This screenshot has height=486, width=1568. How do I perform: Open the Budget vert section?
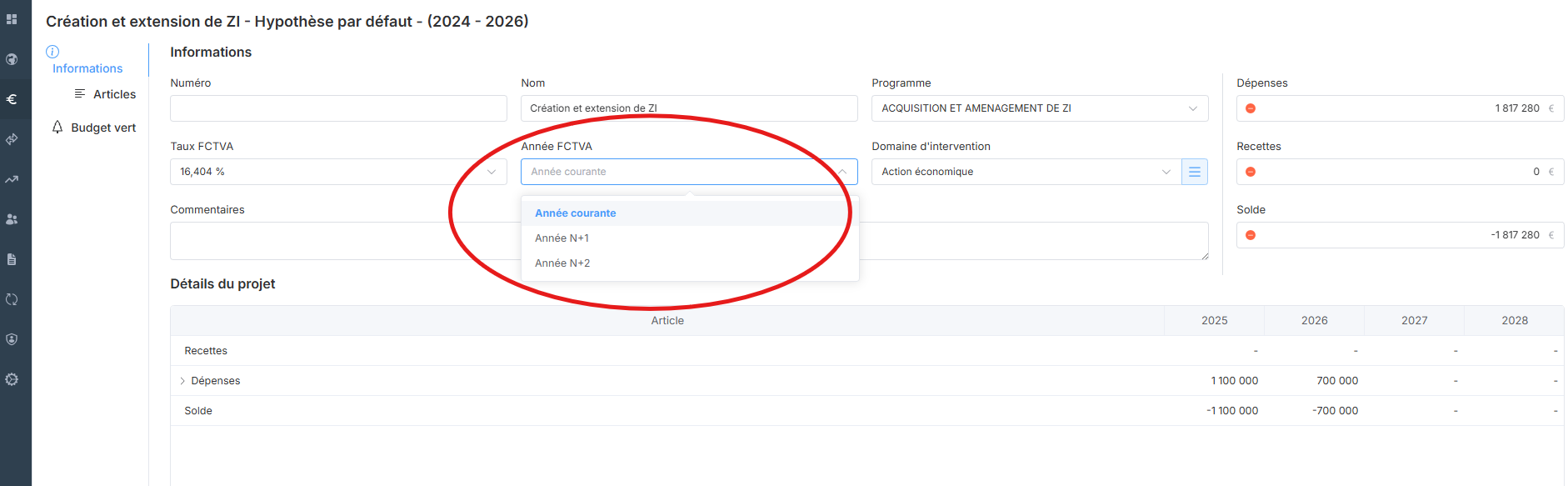(x=103, y=128)
